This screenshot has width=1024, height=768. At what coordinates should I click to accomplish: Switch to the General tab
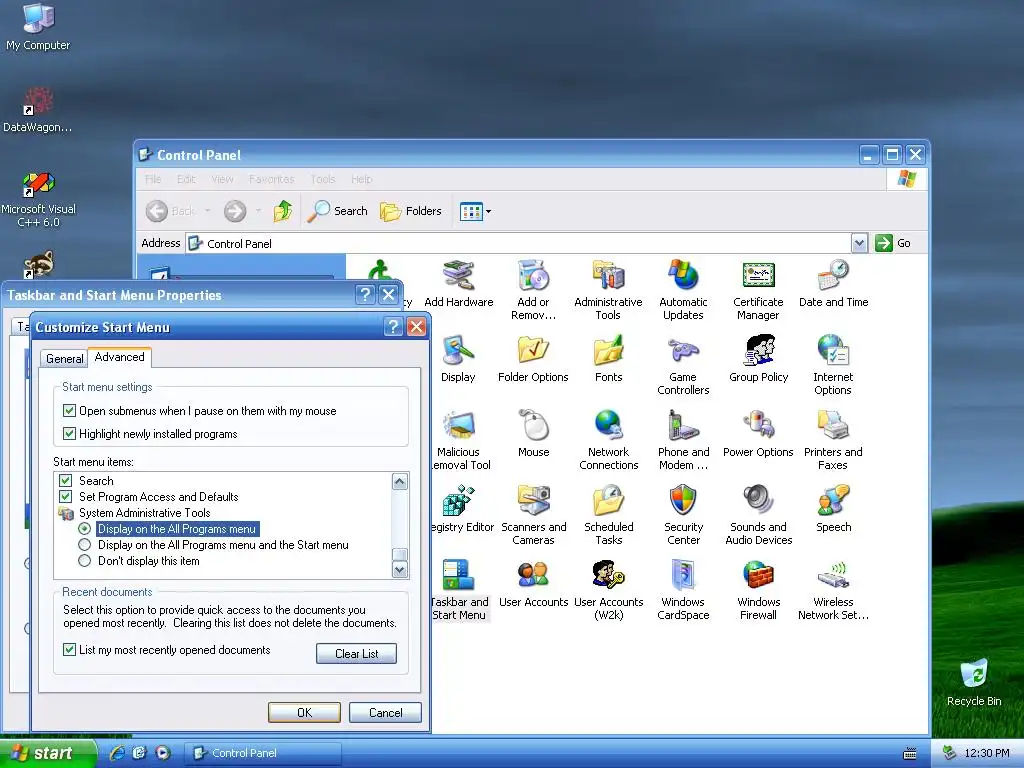click(64, 359)
